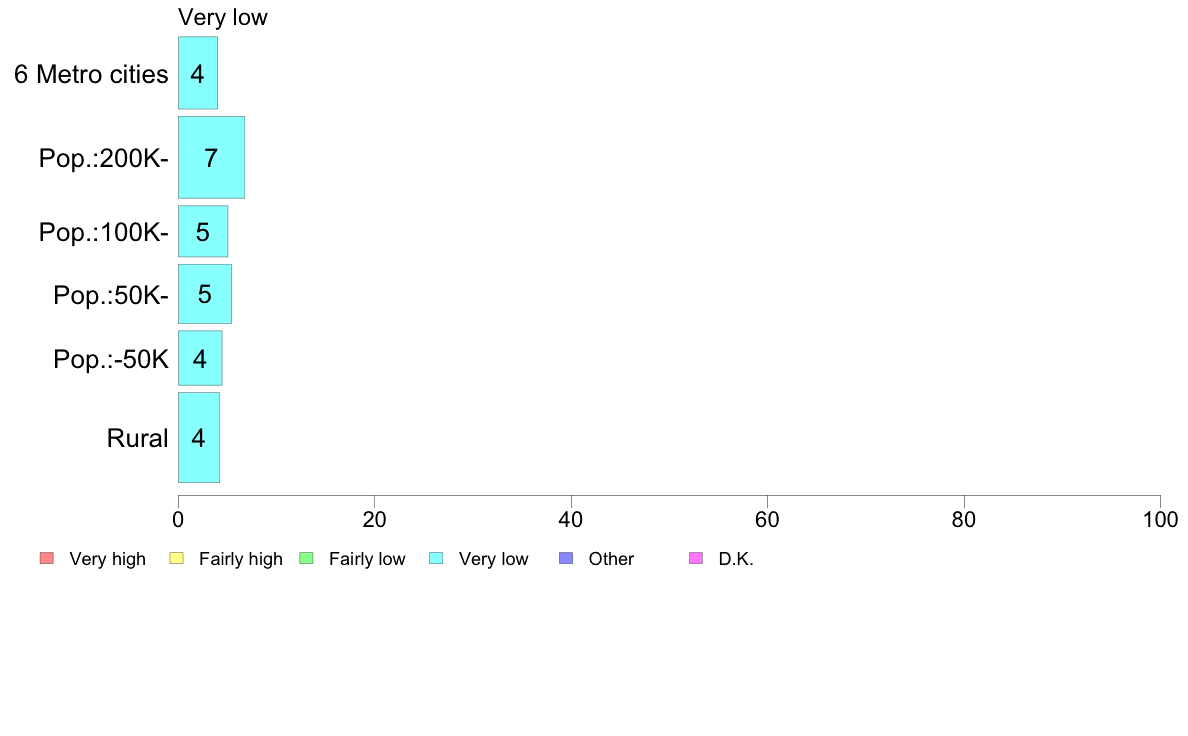Select the Pop.:-50K bar showing 4
Image resolution: width=1188 pixels, height=736 pixels.
[200, 358]
